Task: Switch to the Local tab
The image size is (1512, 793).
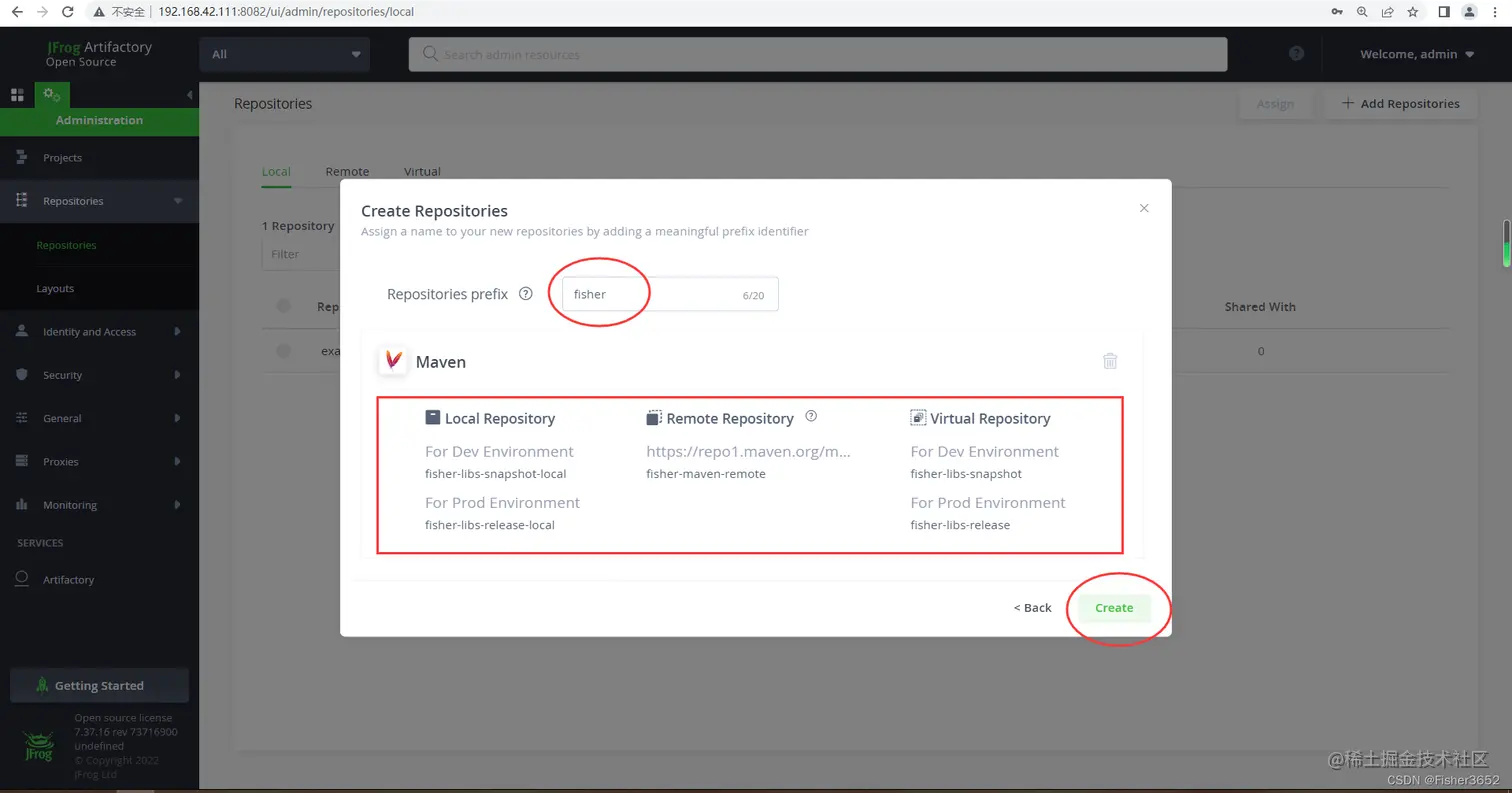Action: [276, 171]
